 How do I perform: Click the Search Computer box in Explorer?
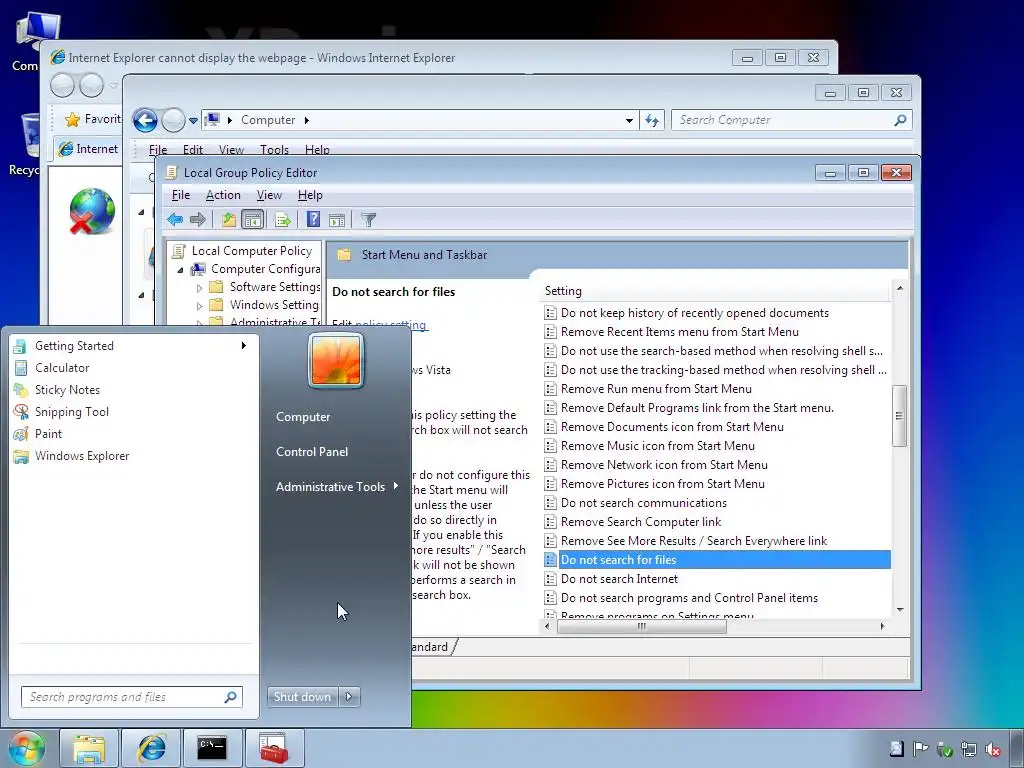pos(792,120)
